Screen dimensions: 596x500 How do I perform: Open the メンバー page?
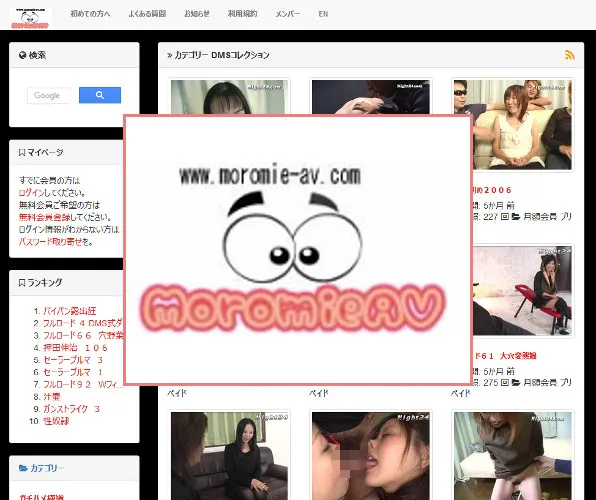click(x=288, y=14)
